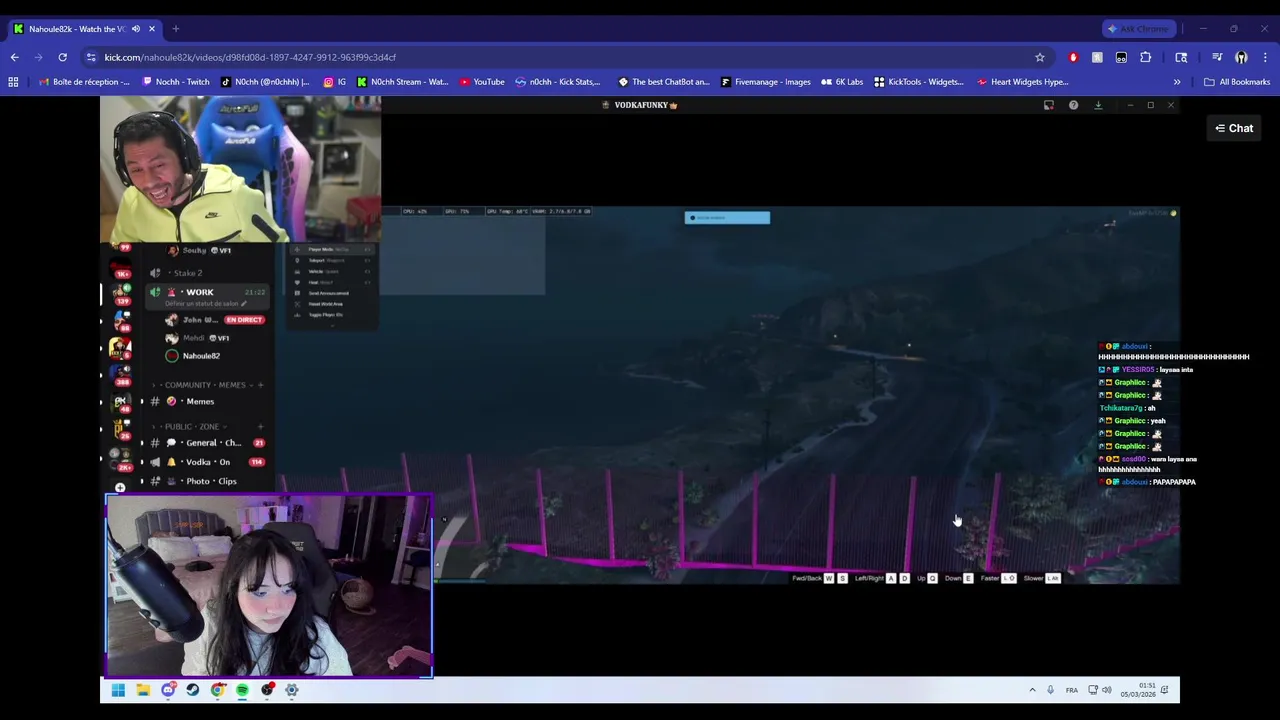Open the Memes text channel
Screen dimensions: 1280x720
coord(200,401)
